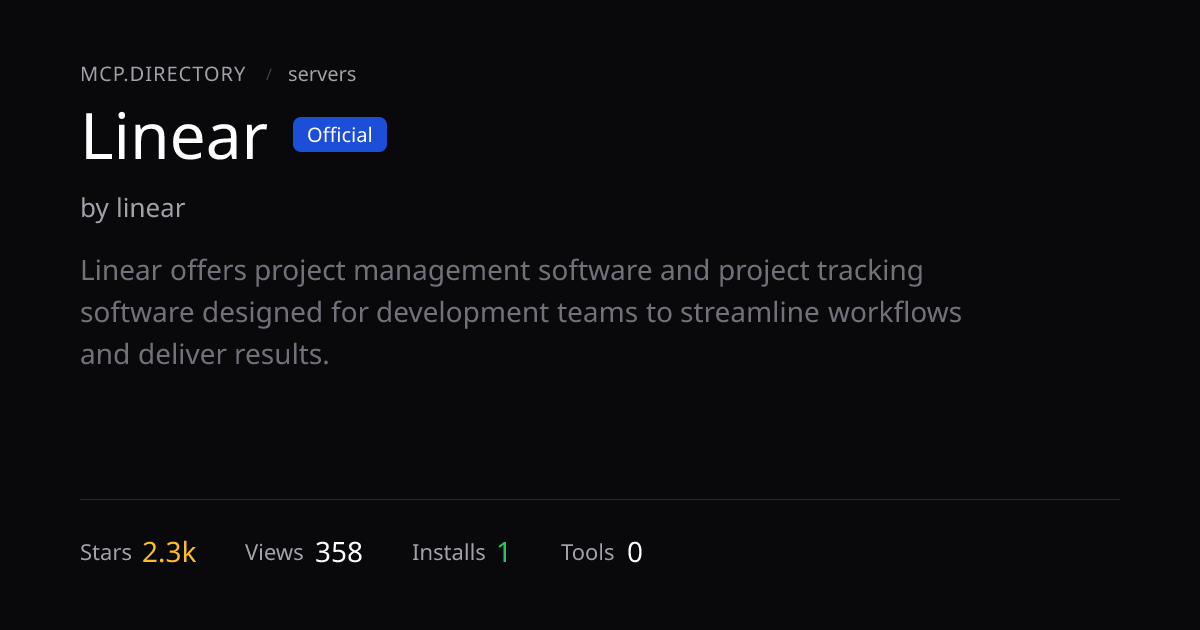Click the word 'streamline' in description
This screenshot has width=1200, height=630.
point(744,312)
